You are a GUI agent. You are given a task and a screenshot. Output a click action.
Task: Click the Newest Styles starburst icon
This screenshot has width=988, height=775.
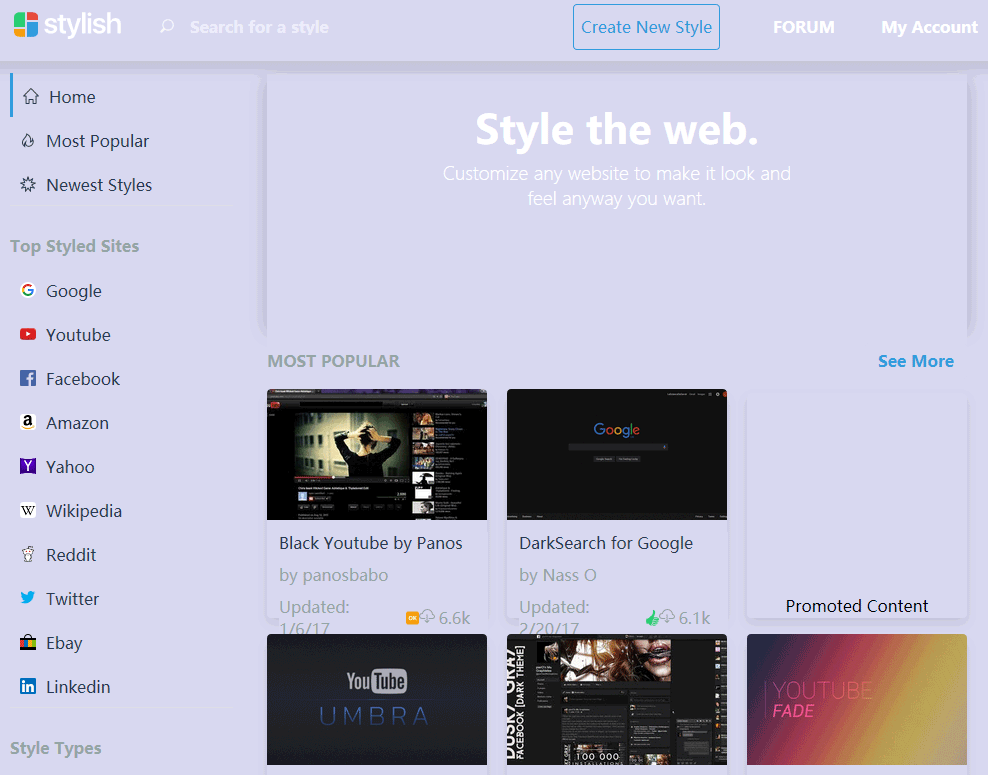[x=28, y=185]
